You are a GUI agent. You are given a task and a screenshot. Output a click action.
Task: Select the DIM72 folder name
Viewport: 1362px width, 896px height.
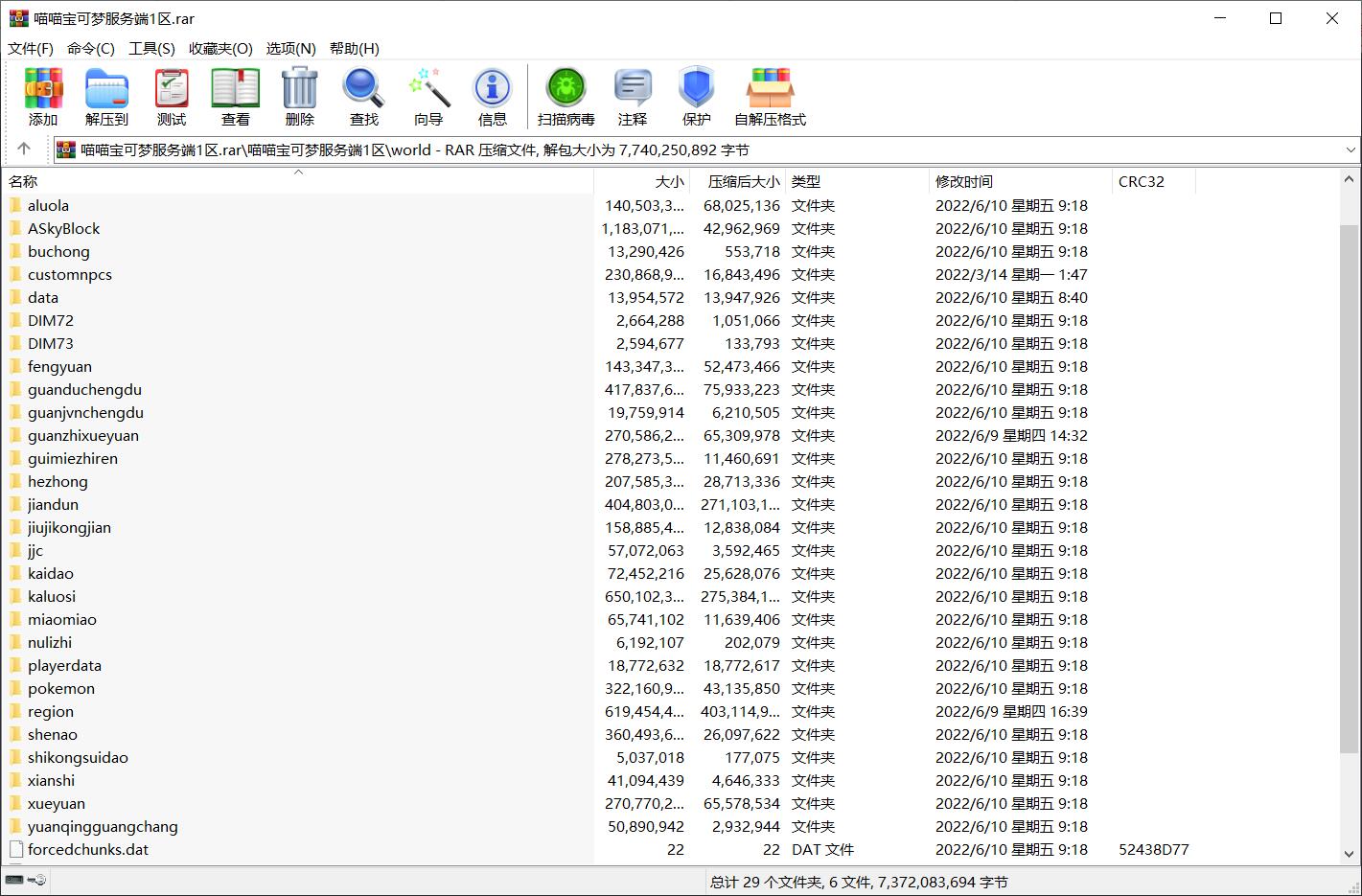pos(51,320)
